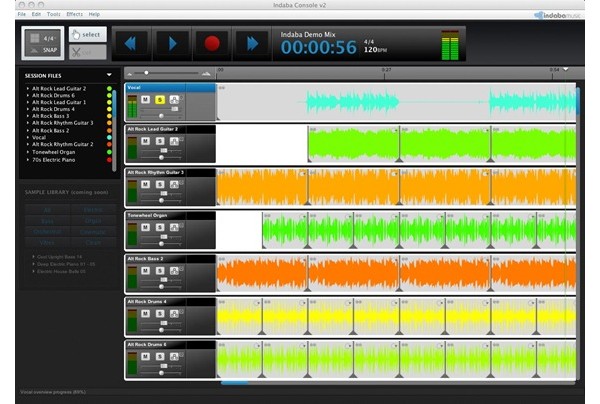Solo Alt Rock Bass 2 track
Viewport: 600px width, 404px height.
click(160, 270)
